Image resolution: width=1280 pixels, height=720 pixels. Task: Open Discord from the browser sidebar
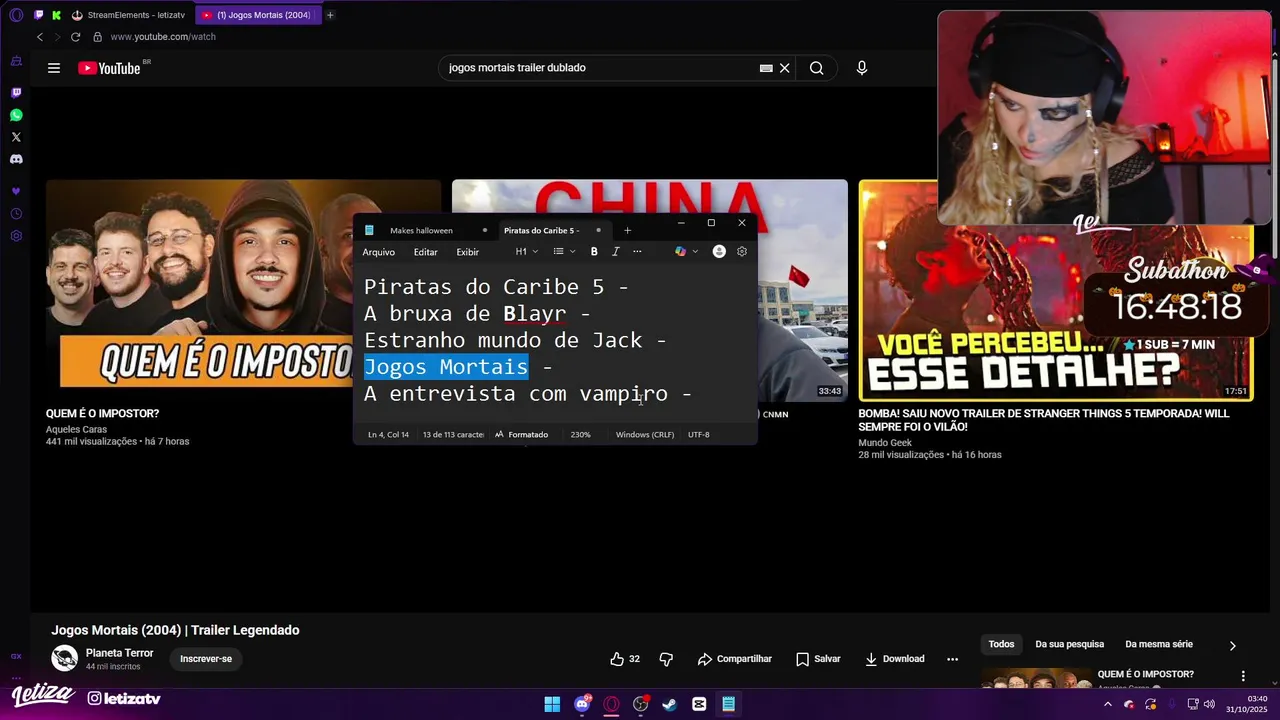(16, 159)
